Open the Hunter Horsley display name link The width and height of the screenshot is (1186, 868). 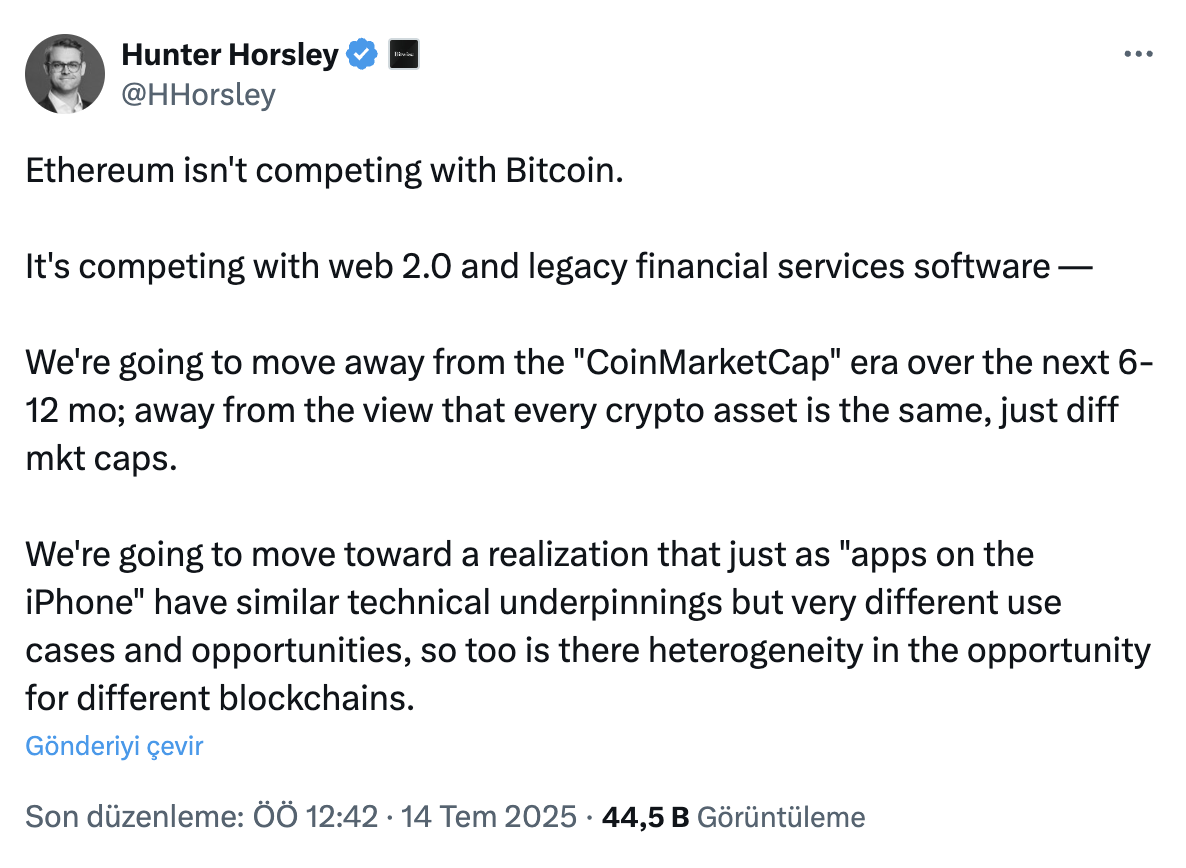230,54
